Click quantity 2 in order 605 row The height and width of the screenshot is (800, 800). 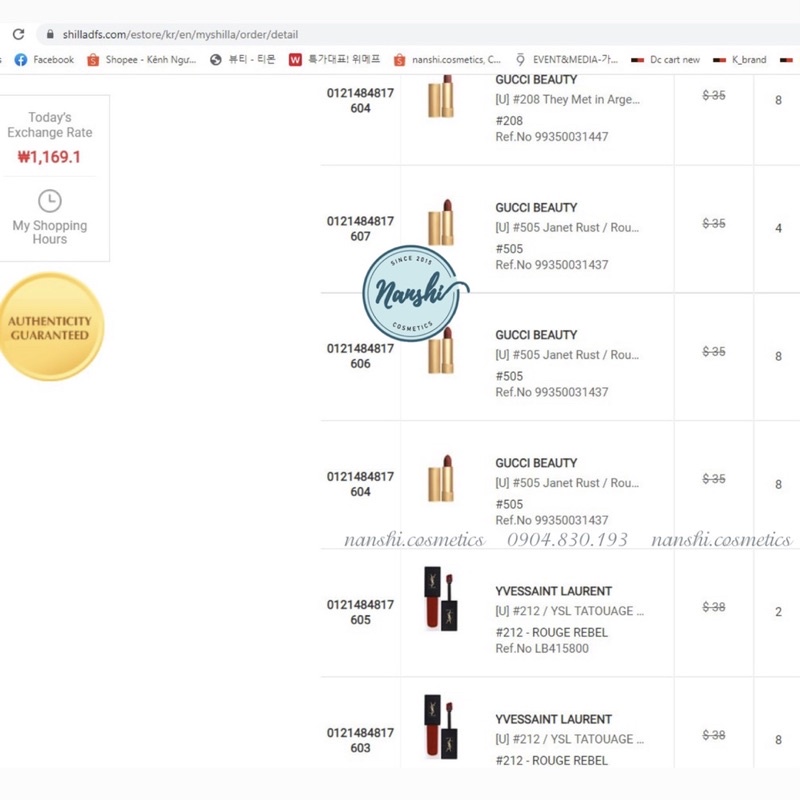click(x=779, y=612)
